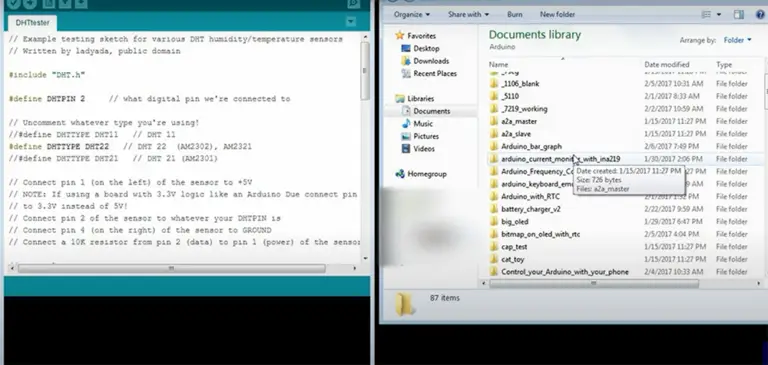Click the folder icon beside battery_charger_v2
This screenshot has width=768, height=365.
click(x=494, y=209)
